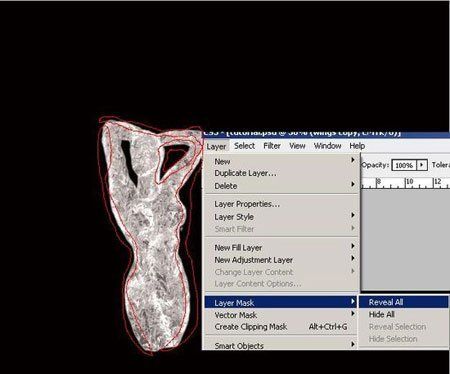Expand the Smart Objects submenu
450x374 pixels.
click(x=281, y=345)
